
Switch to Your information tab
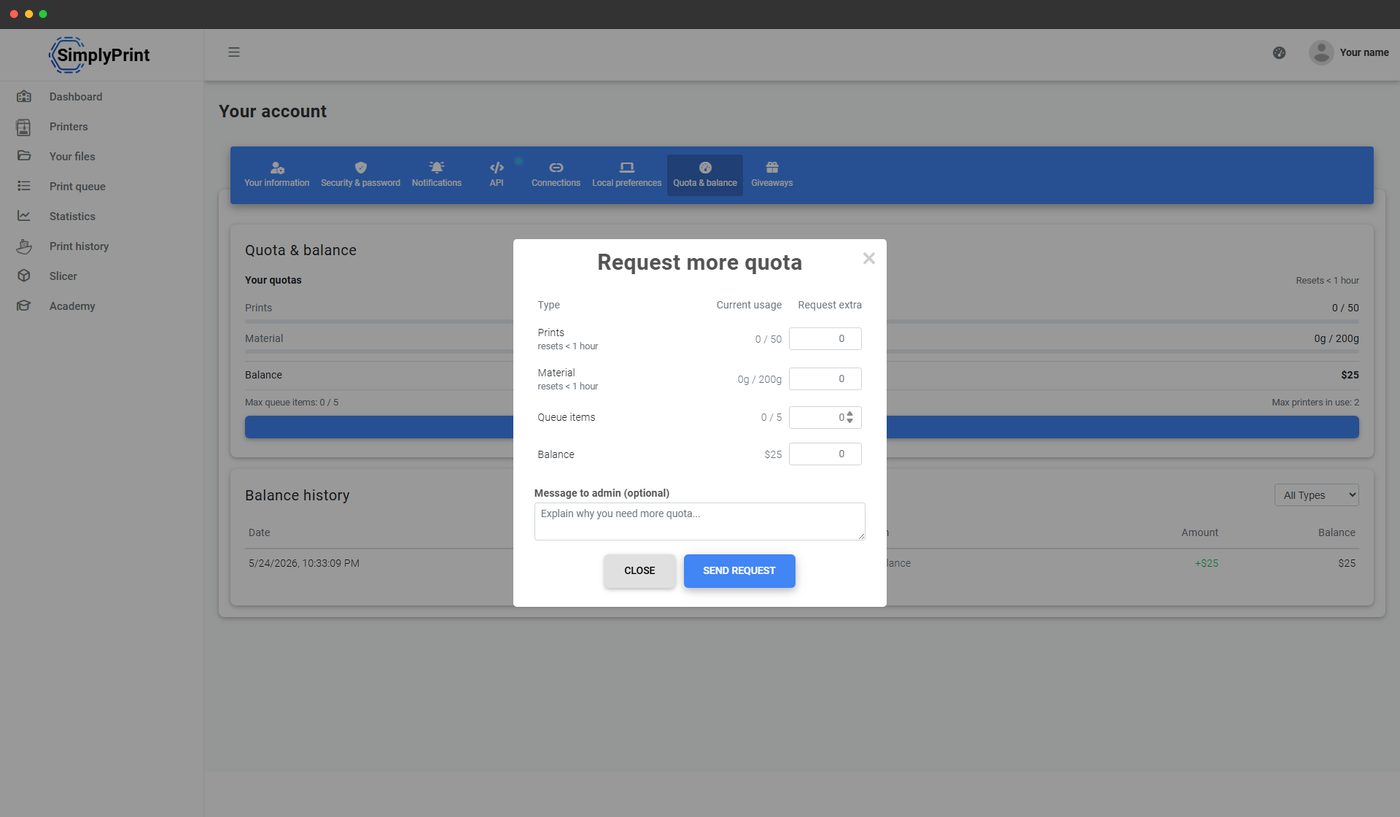click(x=277, y=175)
